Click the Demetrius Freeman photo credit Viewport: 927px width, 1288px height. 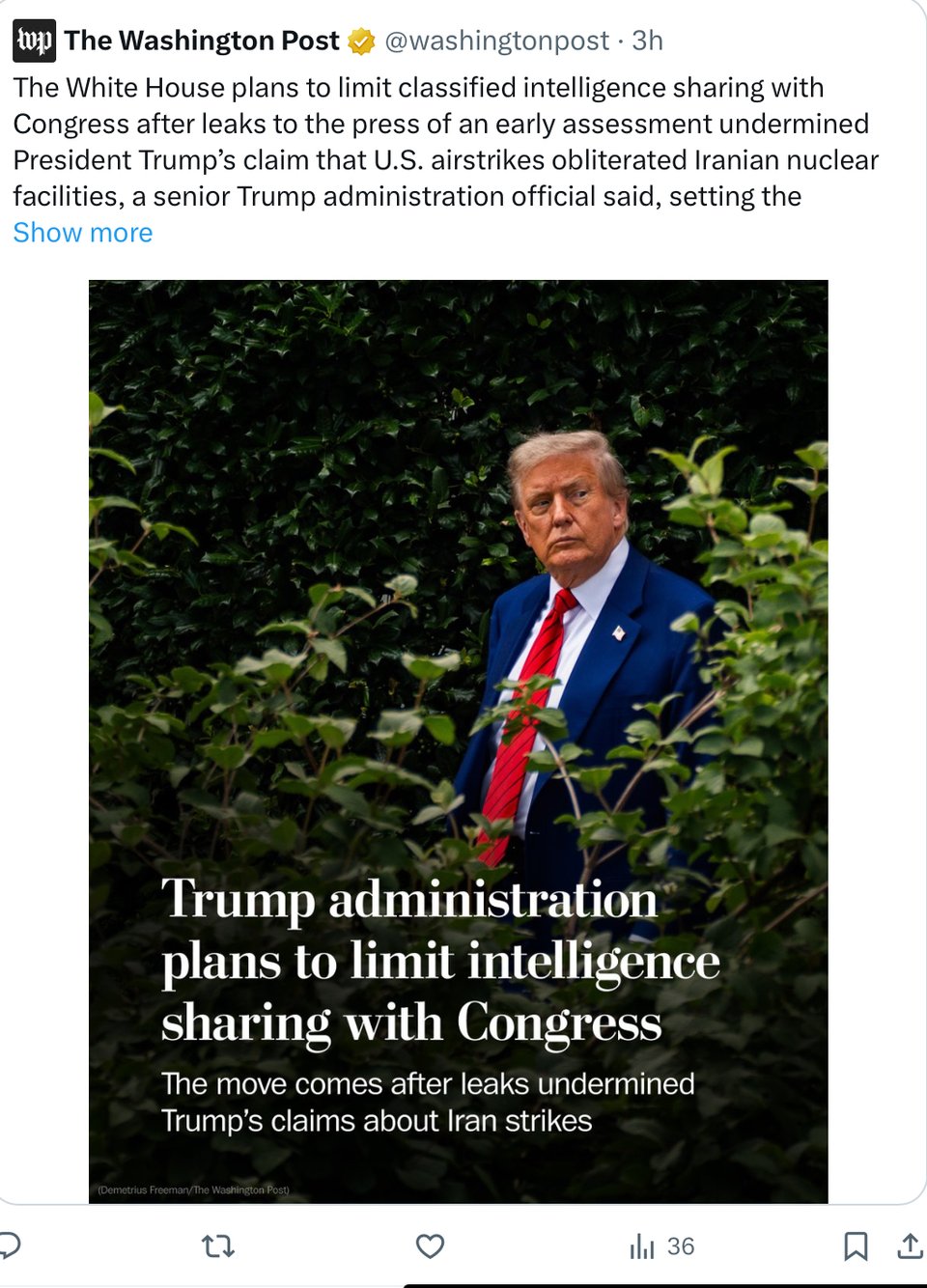tap(193, 1190)
